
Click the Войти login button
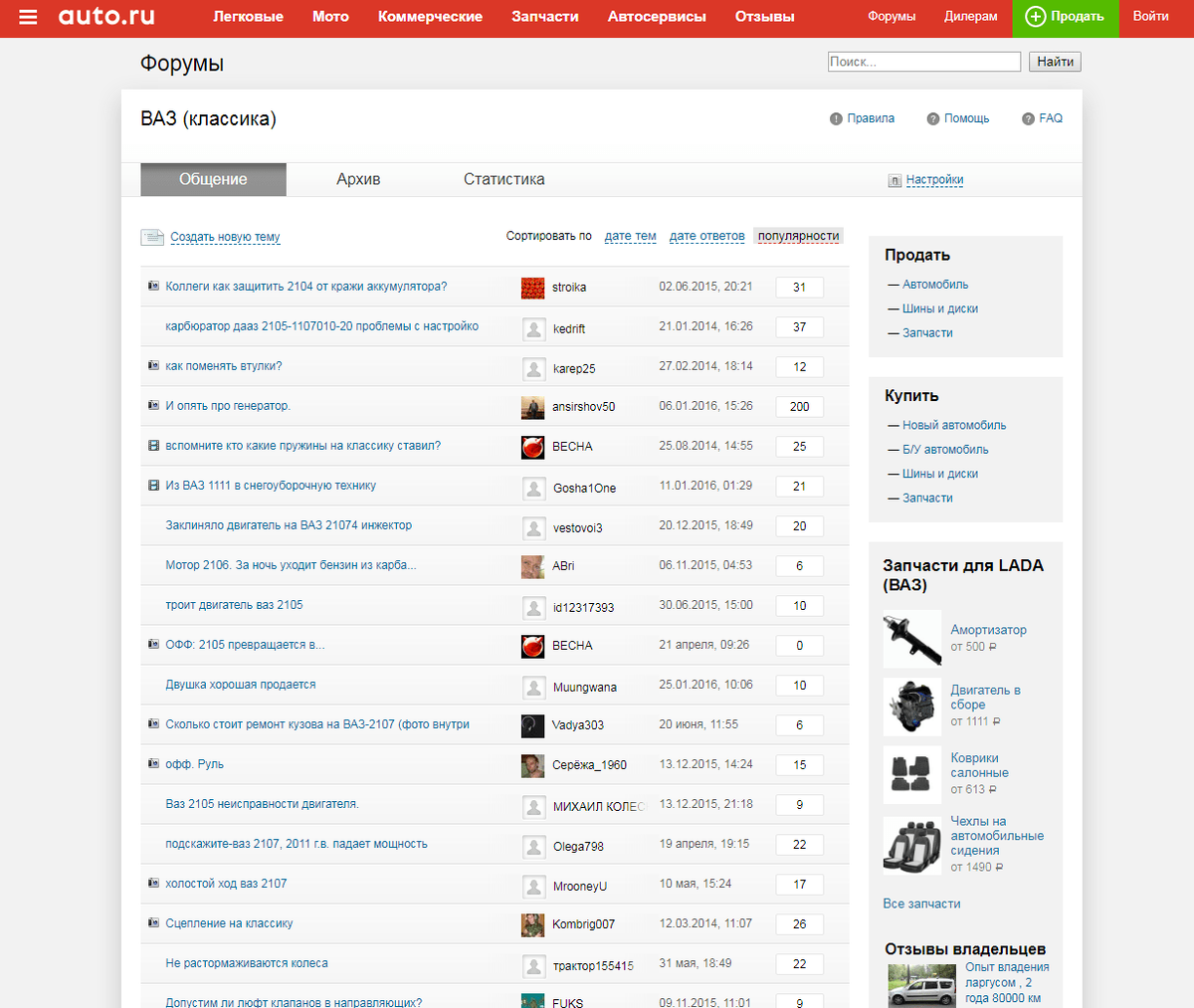(x=1151, y=17)
